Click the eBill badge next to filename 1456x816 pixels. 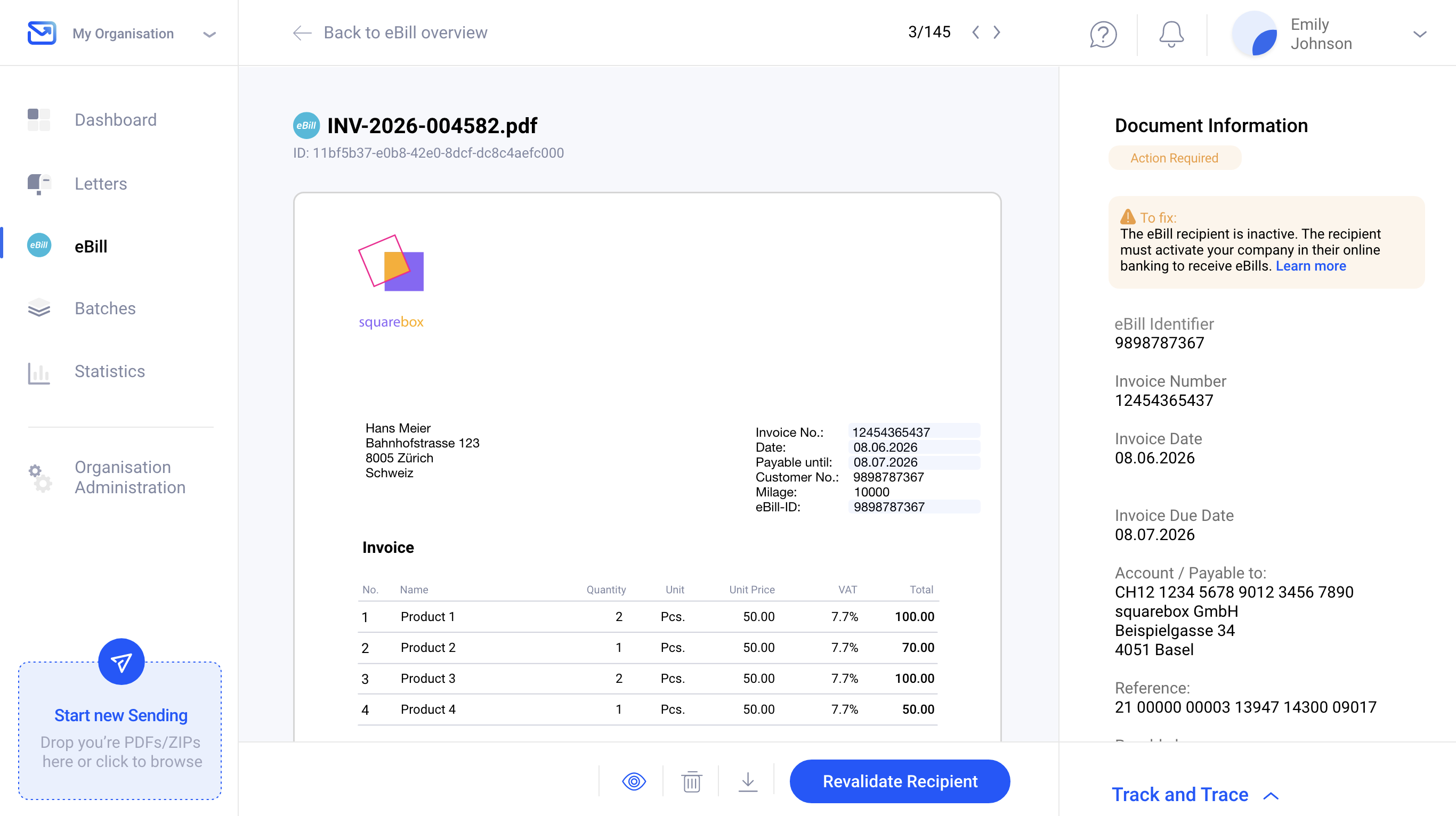[306, 125]
